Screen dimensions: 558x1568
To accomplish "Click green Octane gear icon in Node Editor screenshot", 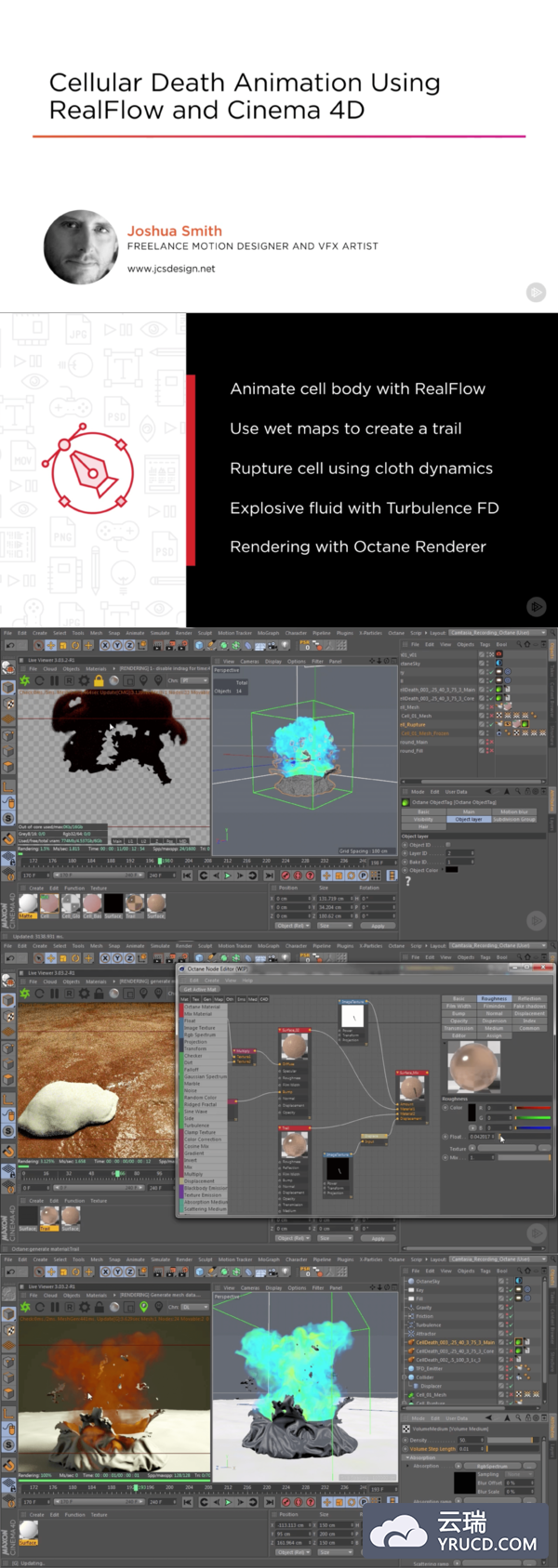I will (x=24, y=993).
